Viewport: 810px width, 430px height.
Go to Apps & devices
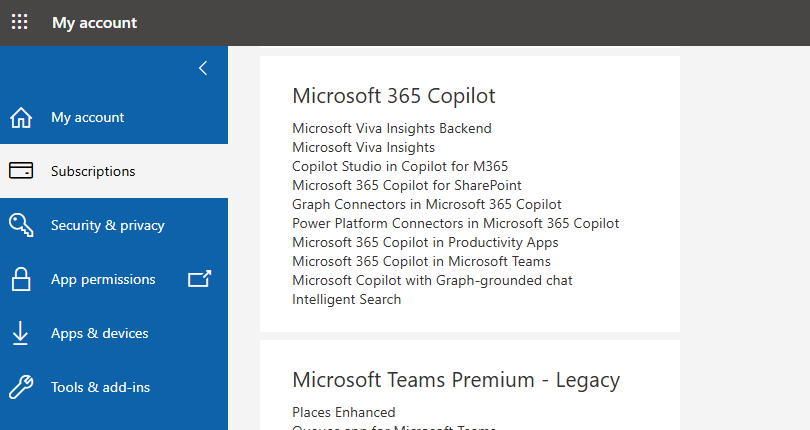(99, 333)
